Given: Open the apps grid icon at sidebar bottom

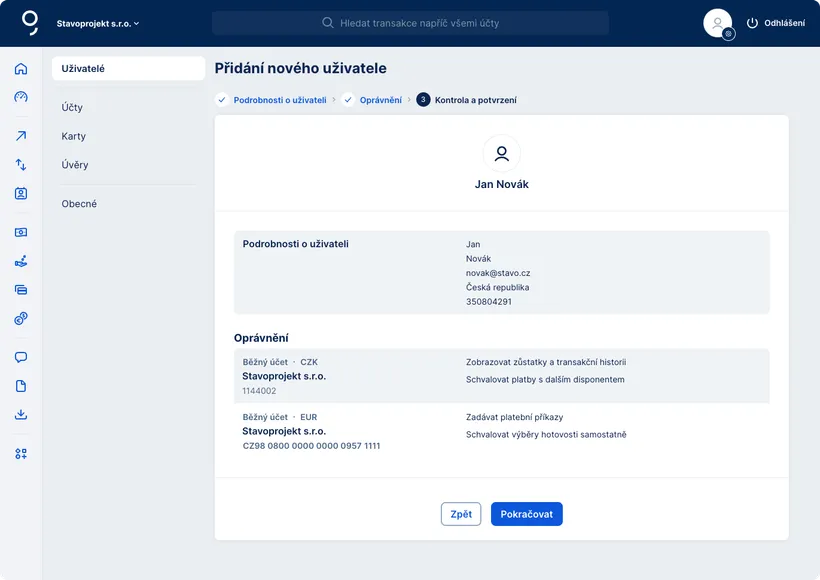Looking at the screenshot, I should coord(21,454).
